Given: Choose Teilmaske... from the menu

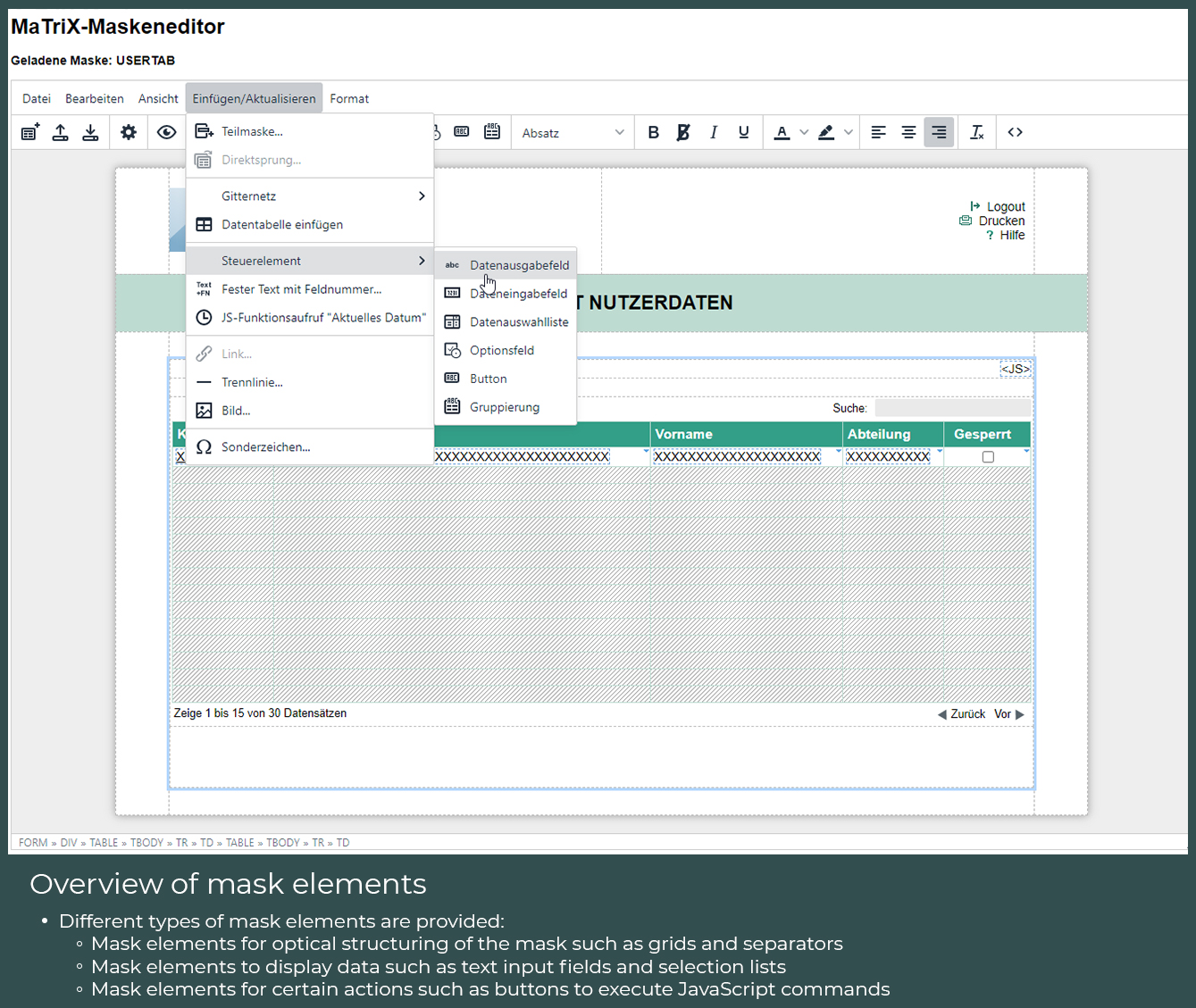Looking at the screenshot, I should (310, 131).
